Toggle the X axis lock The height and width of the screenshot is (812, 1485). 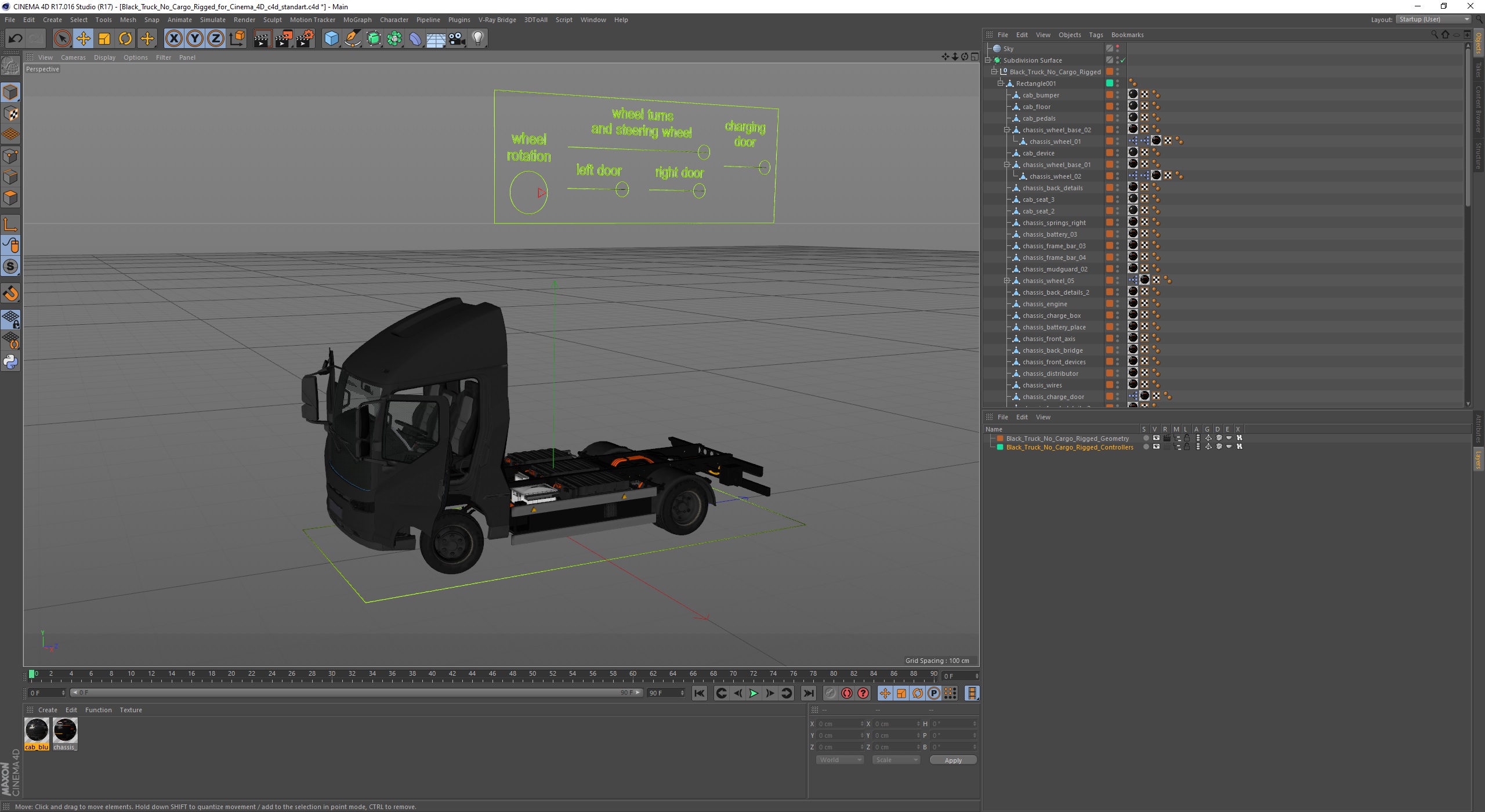tap(173, 38)
